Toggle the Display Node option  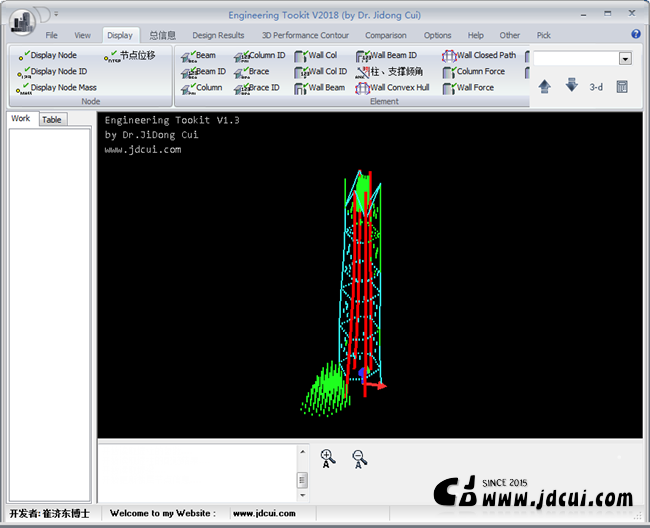pos(24,56)
